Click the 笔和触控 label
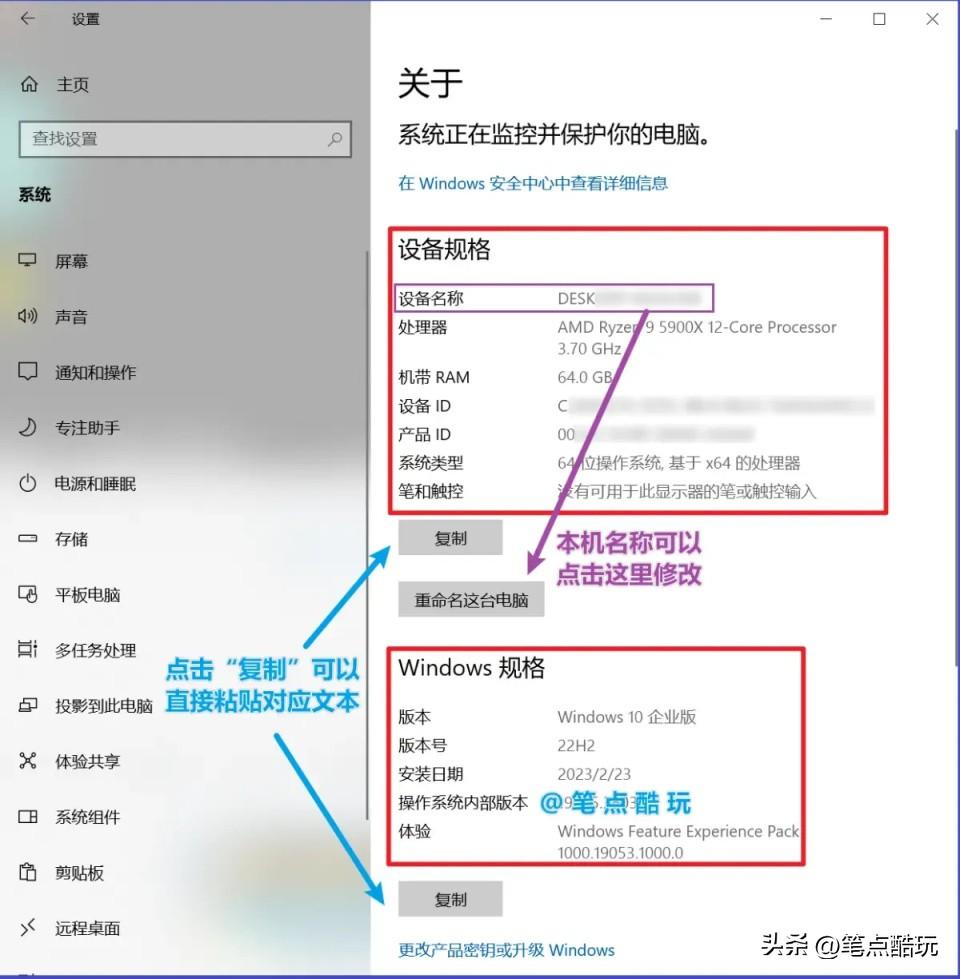Viewport: 960px width, 979px height. [431, 491]
